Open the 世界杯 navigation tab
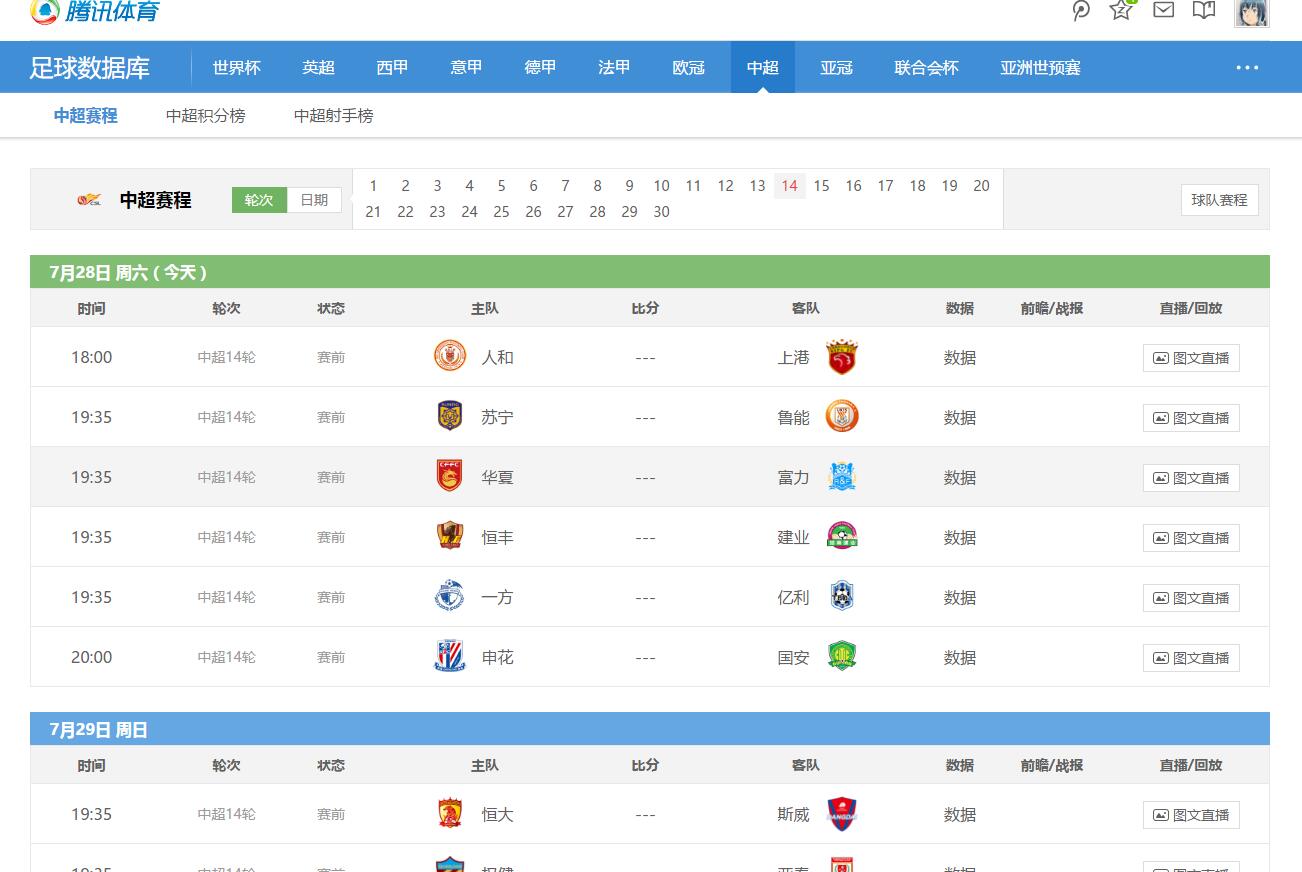1302x872 pixels. [x=236, y=67]
